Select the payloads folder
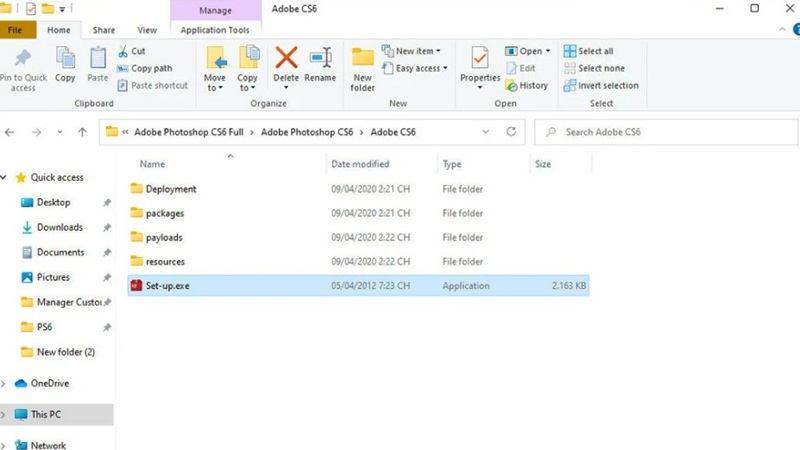 (164, 237)
